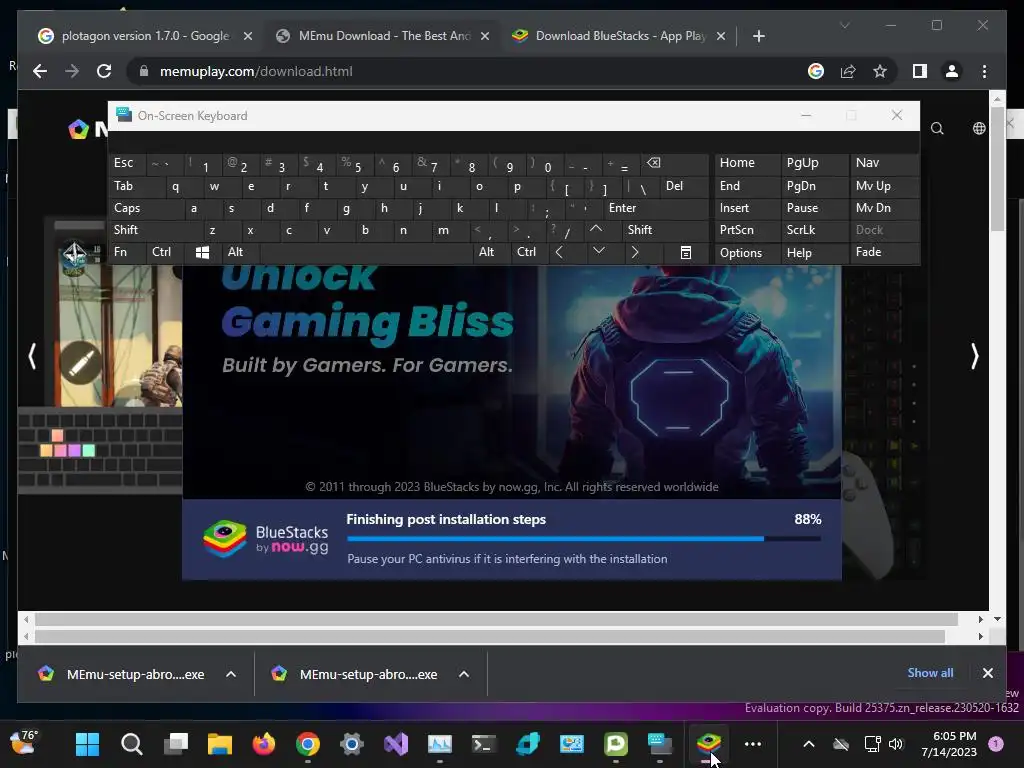Click the context menu key on On-Screen Keyboard
Screen dimensions: 1024x768
(685, 253)
